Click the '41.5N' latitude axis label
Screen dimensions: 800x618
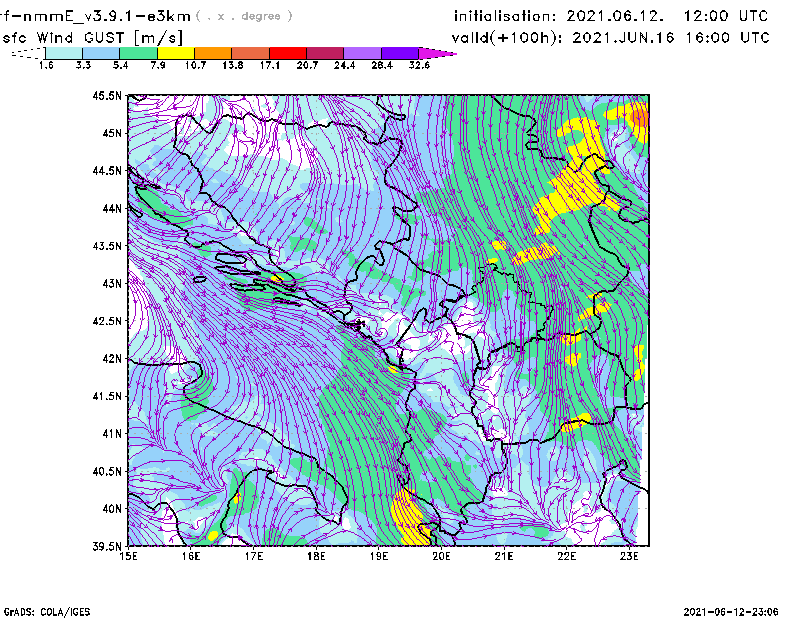[x=107, y=396]
